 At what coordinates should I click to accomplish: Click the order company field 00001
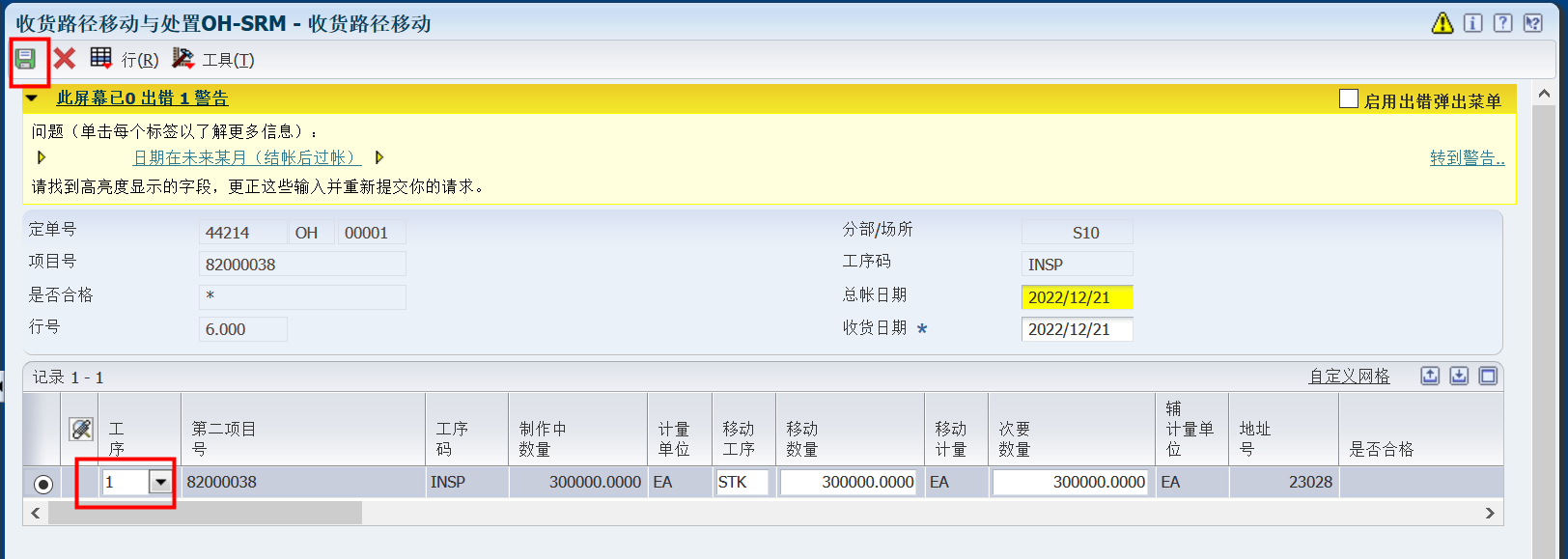[x=372, y=233]
